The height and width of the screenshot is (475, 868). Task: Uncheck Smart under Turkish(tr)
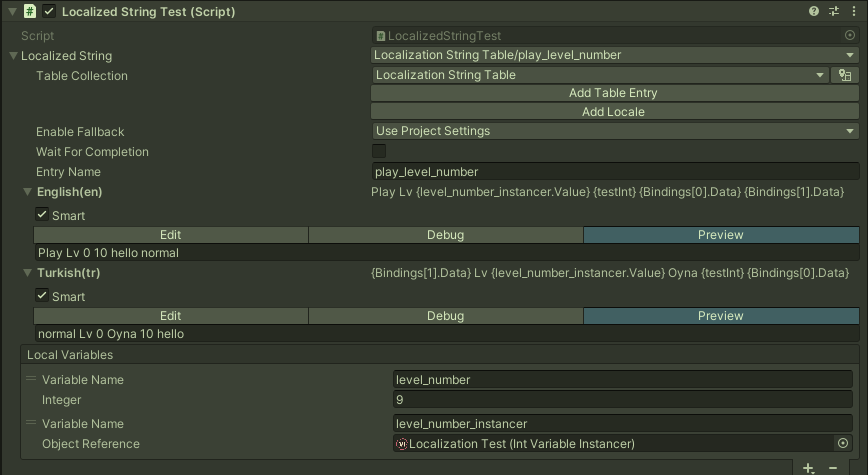click(x=41, y=296)
